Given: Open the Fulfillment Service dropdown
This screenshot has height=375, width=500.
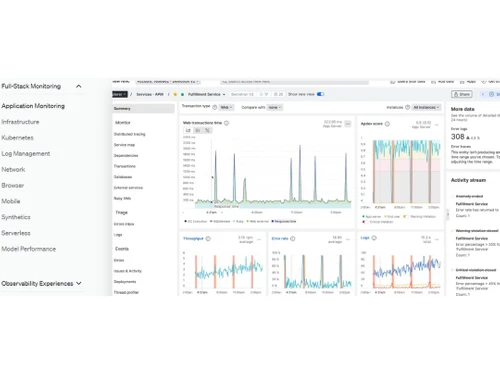Looking at the screenshot, I should tap(206, 94).
